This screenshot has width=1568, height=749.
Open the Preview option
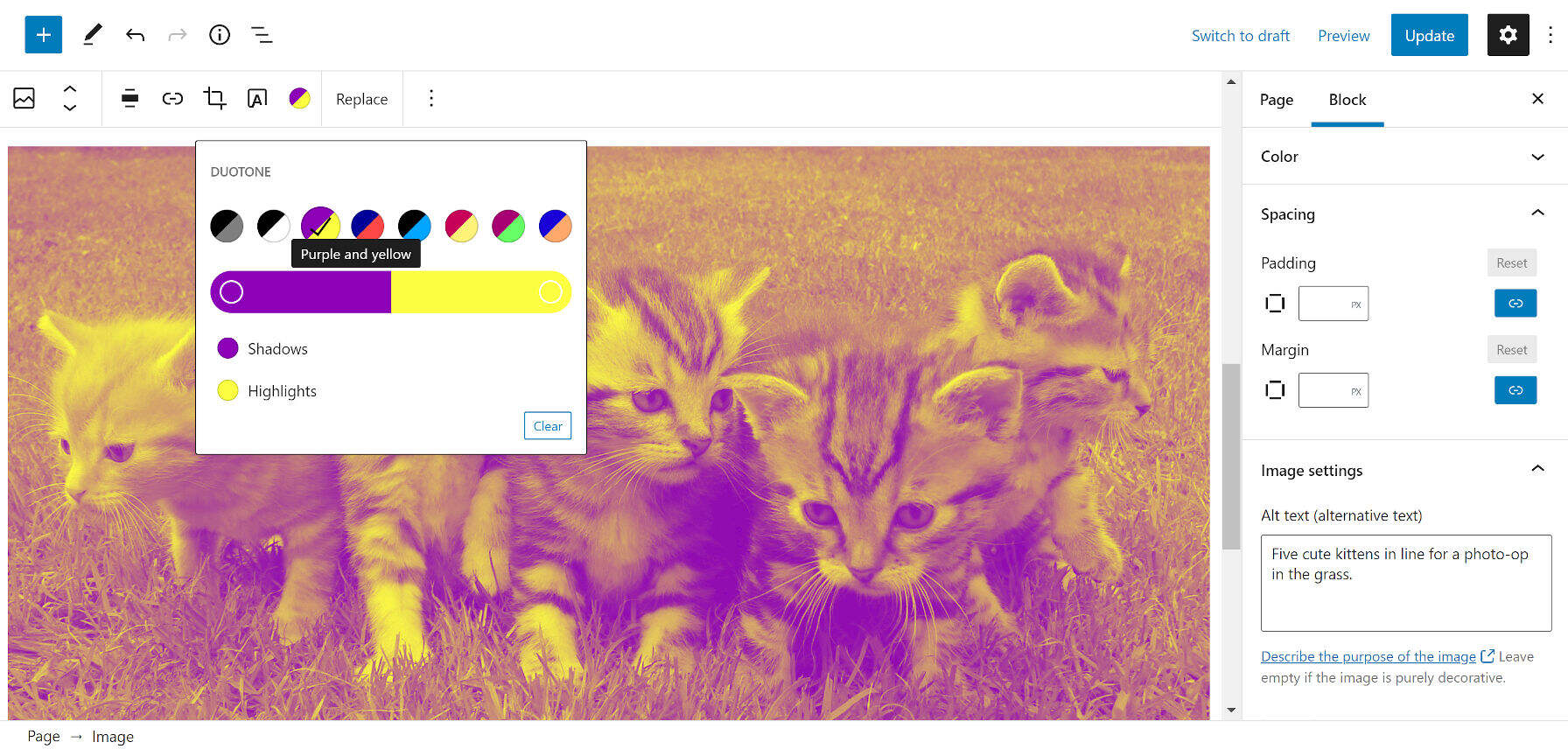pyautogui.click(x=1344, y=36)
